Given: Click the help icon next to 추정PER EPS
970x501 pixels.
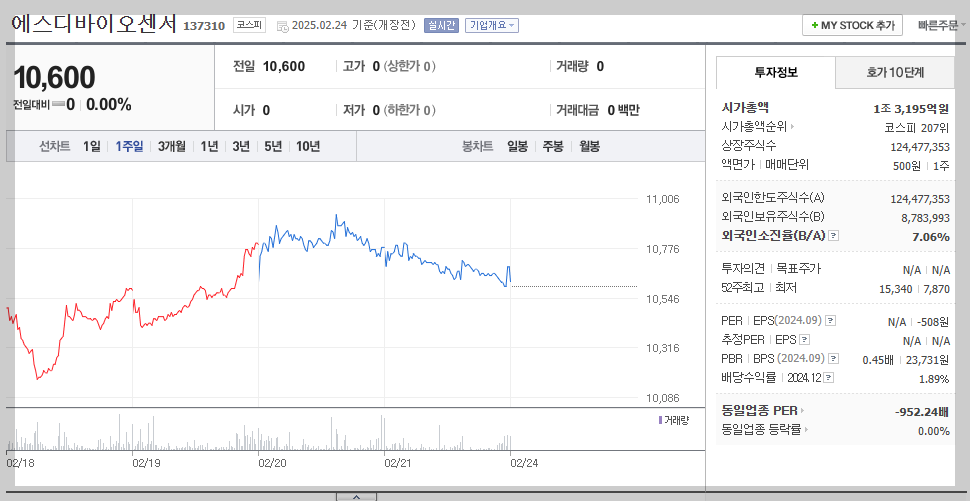Looking at the screenshot, I should pos(804,340).
